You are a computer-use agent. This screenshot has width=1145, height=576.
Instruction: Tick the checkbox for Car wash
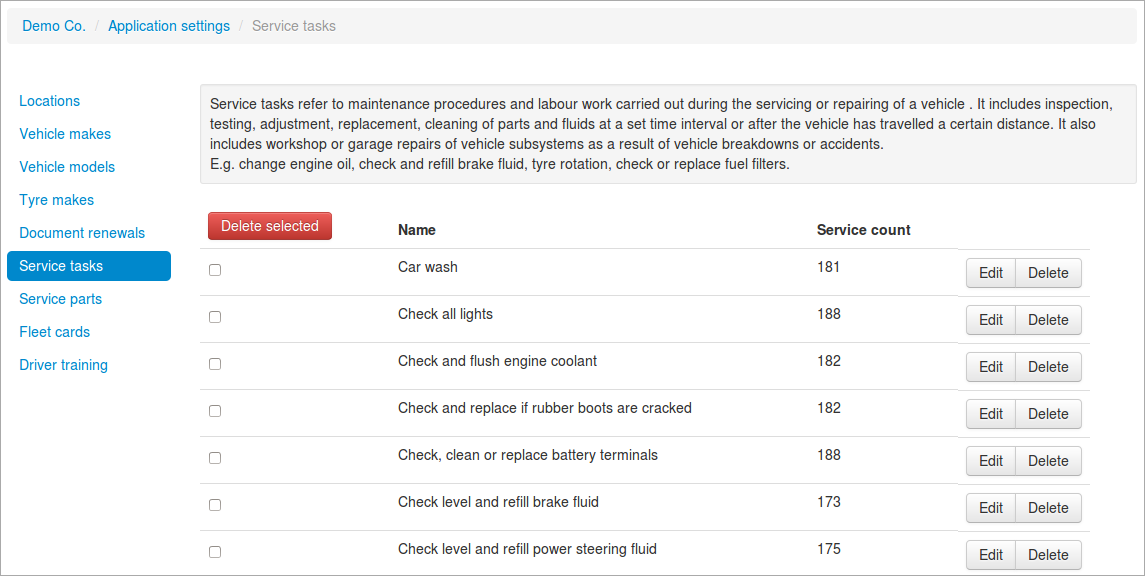pyautogui.click(x=215, y=270)
